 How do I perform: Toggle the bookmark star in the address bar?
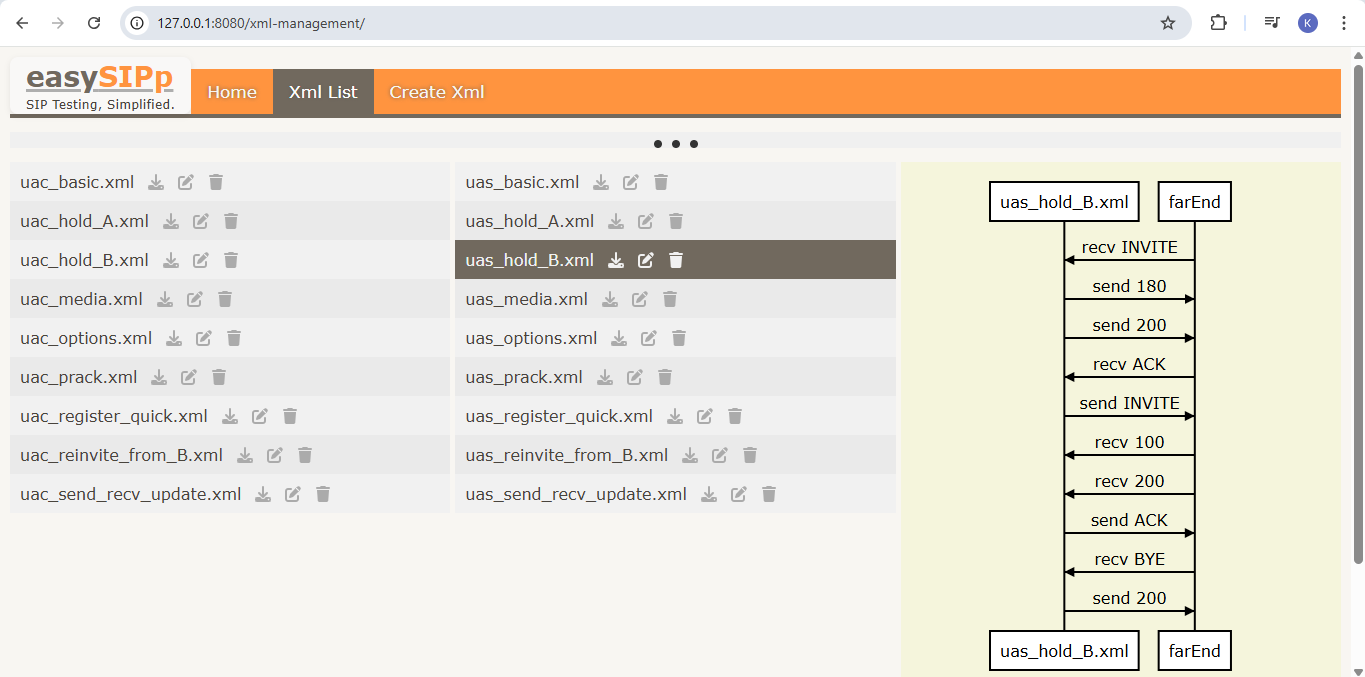pos(1167,22)
